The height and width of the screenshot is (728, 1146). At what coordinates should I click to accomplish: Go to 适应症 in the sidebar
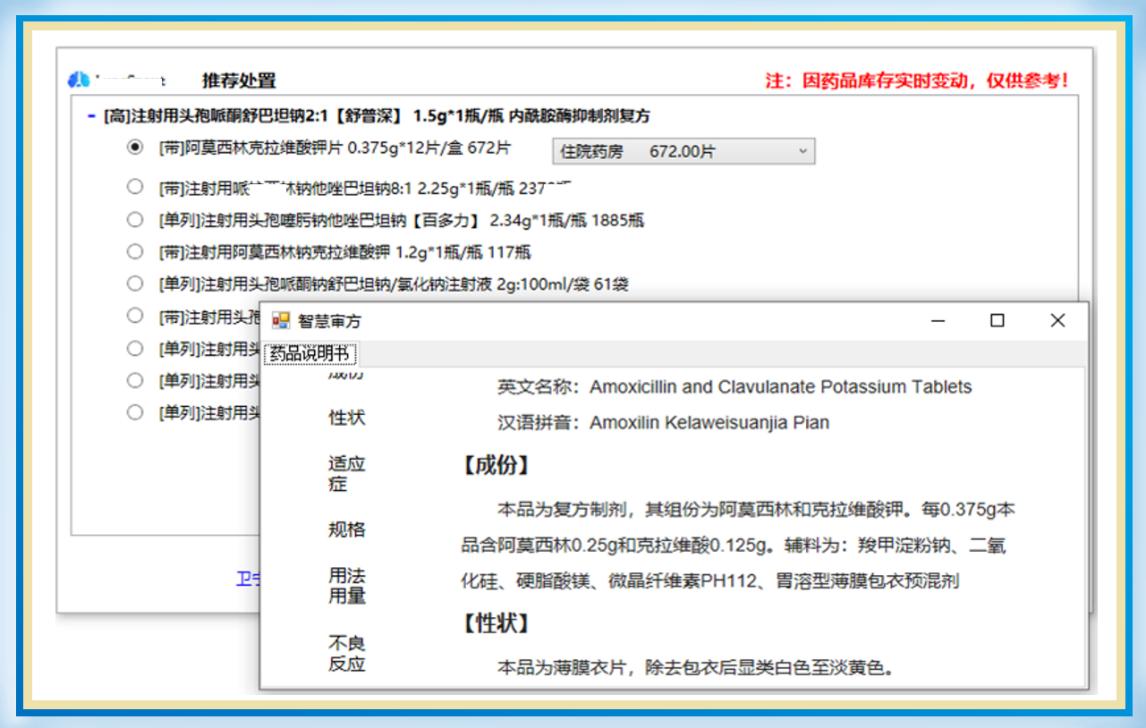(x=347, y=474)
